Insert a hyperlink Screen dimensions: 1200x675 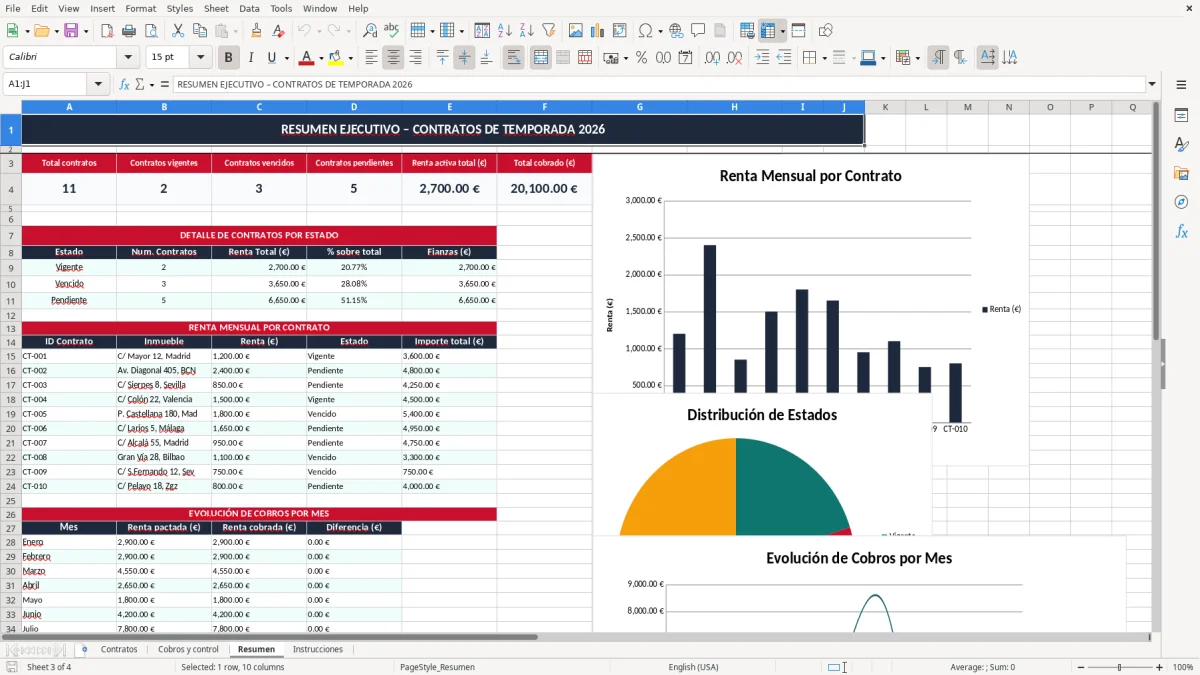point(676,31)
